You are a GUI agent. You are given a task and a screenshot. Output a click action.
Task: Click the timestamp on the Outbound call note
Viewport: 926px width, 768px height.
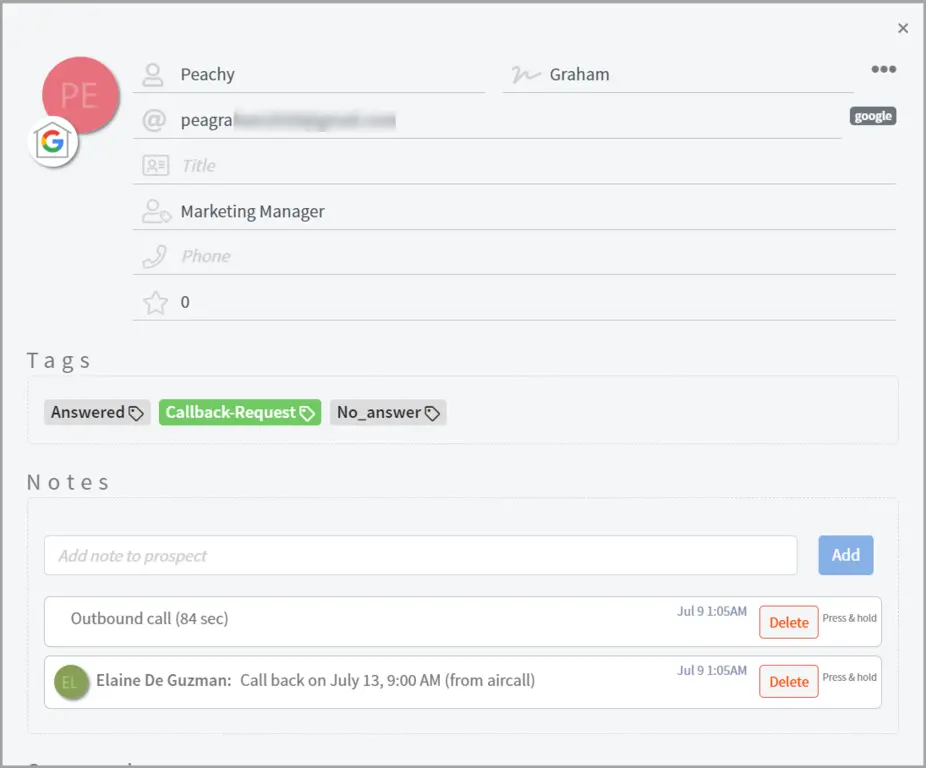pyautogui.click(x=712, y=611)
